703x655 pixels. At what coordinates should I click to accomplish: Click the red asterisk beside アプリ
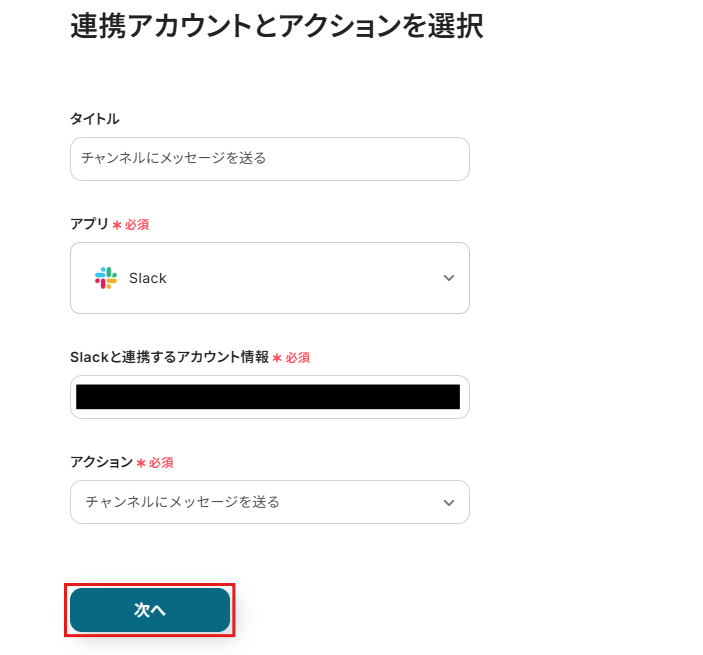[x=117, y=225]
